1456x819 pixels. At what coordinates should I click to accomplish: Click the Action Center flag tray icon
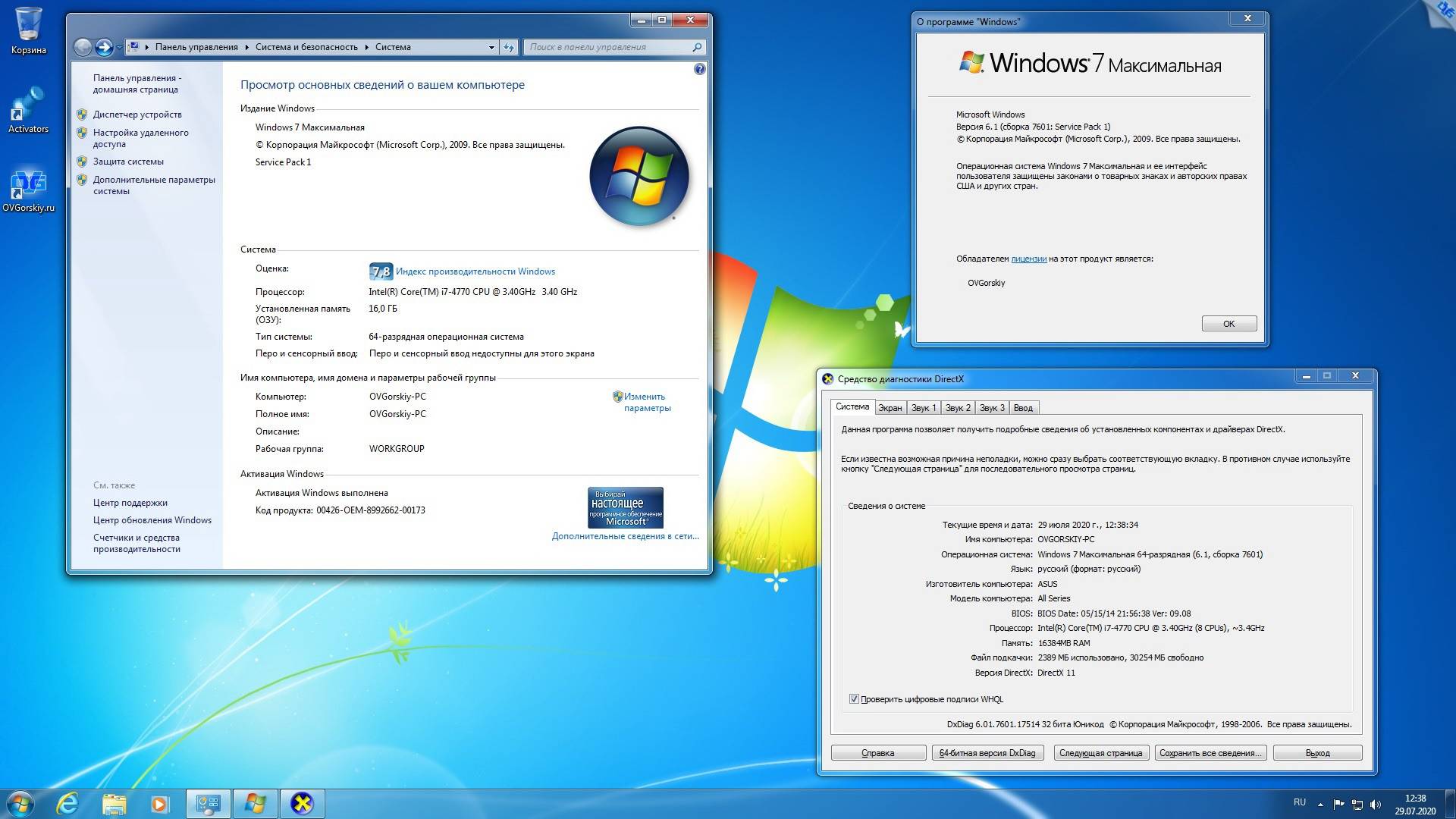coord(1338,805)
